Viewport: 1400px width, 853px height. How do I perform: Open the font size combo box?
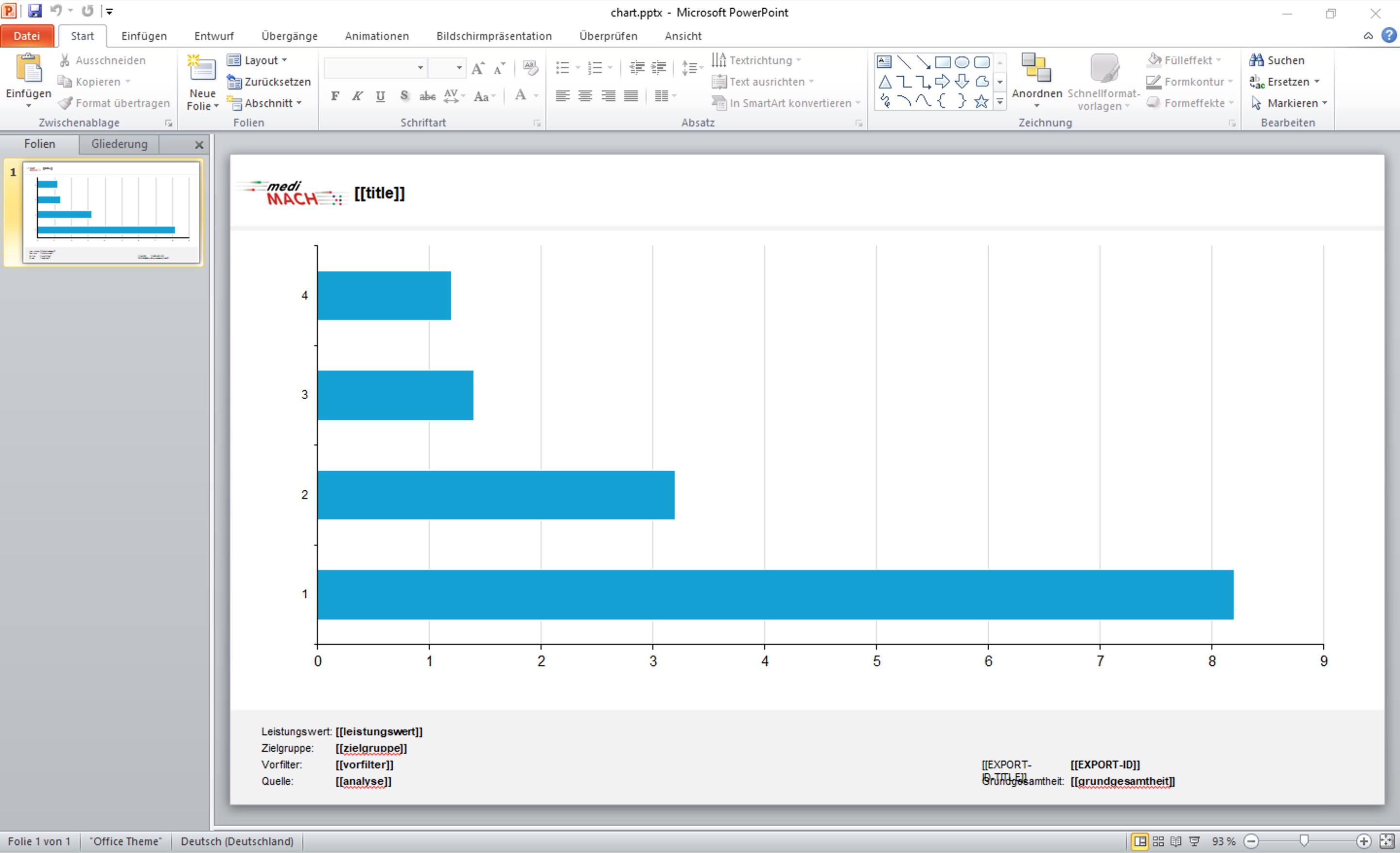coord(447,68)
